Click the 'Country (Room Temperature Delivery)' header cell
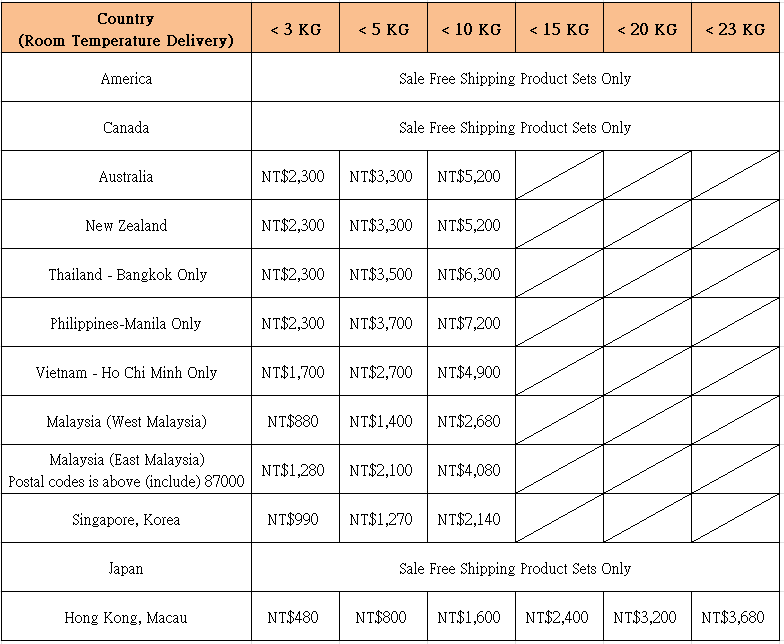This screenshot has width=784, height=644. click(x=126, y=28)
